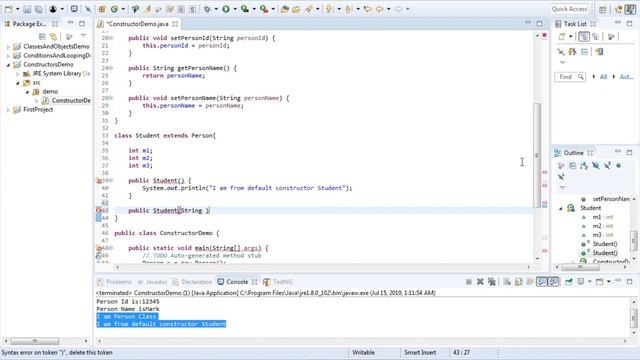Click the Save All toolbar icon

[38, 9]
